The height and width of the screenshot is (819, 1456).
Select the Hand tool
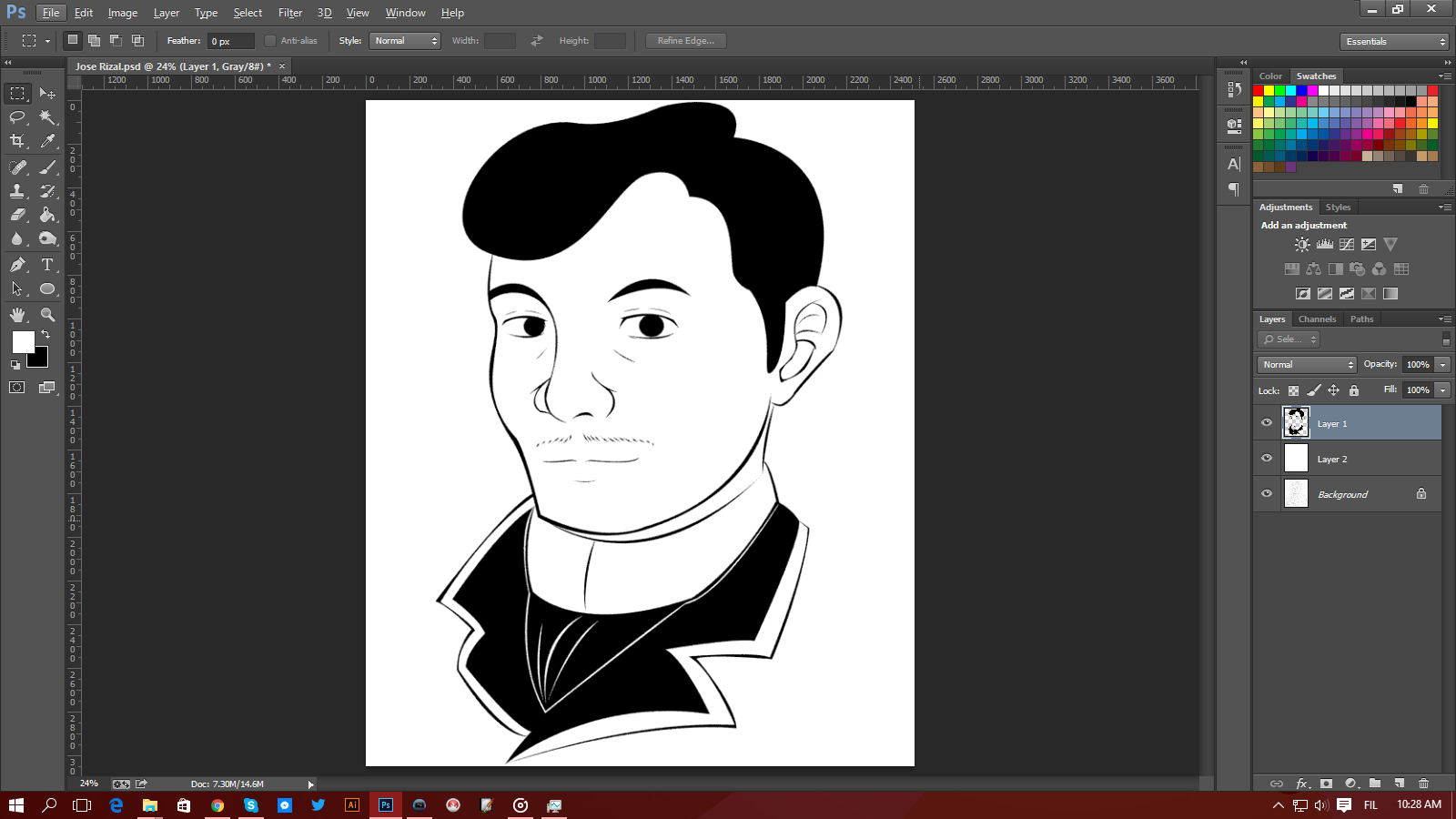17,315
